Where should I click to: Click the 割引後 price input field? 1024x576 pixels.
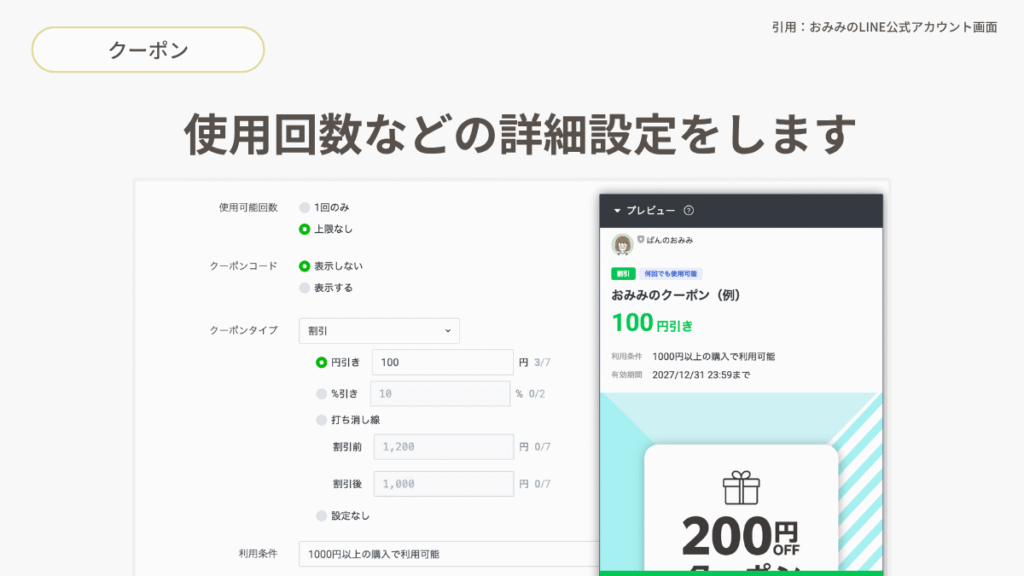coord(443,484)
